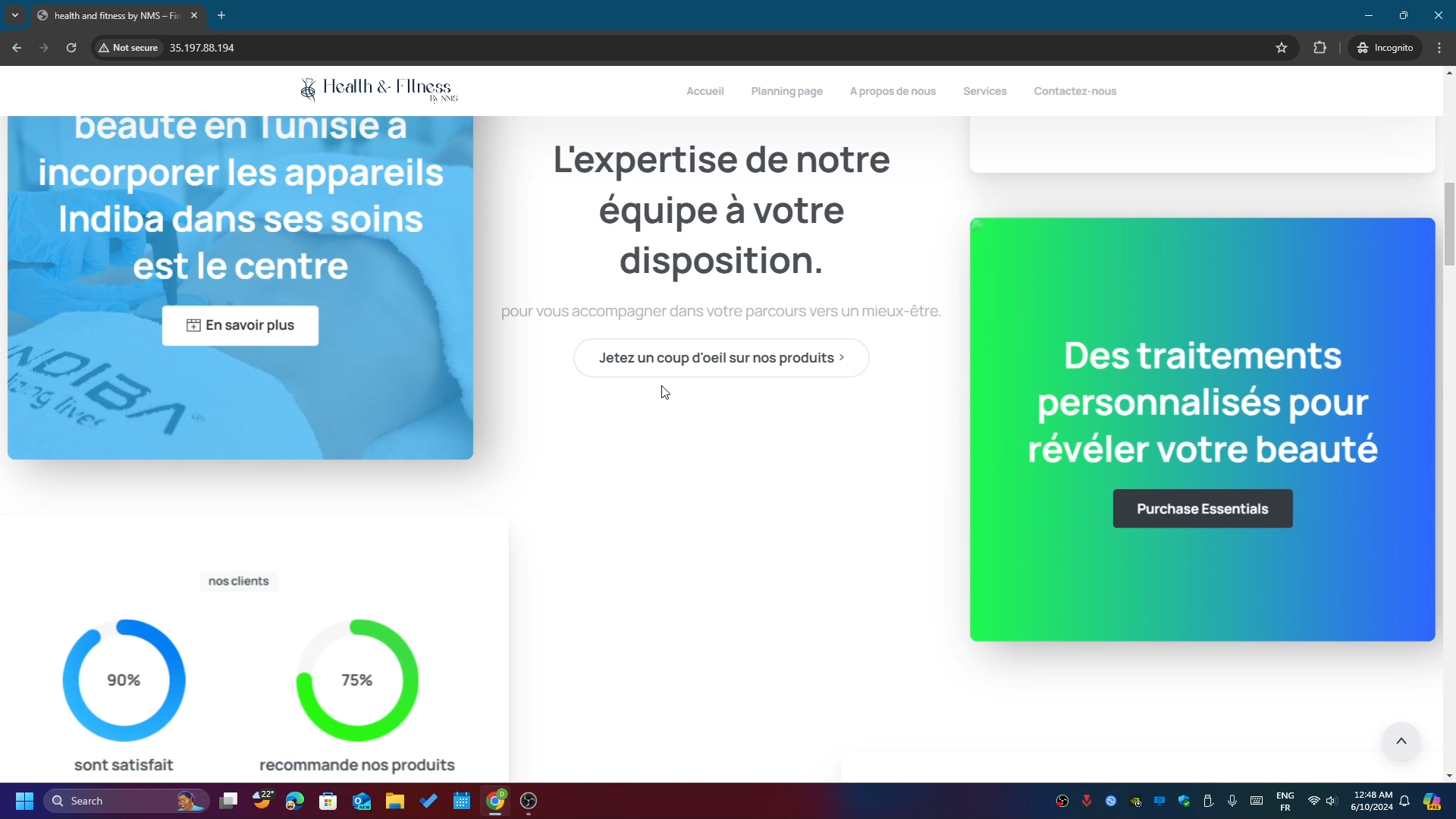1456x819 pixels.
Task: Click the Not secure site info chip
Action: coord(128,48)
